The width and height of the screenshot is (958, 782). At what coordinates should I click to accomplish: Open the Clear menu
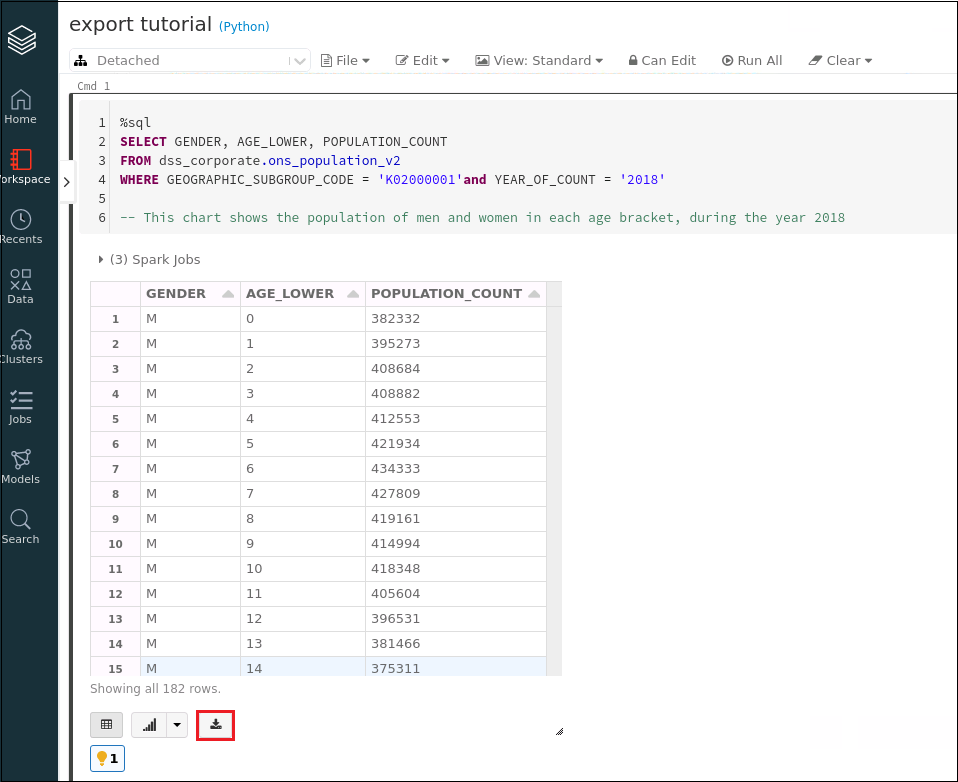coord(840,60)
